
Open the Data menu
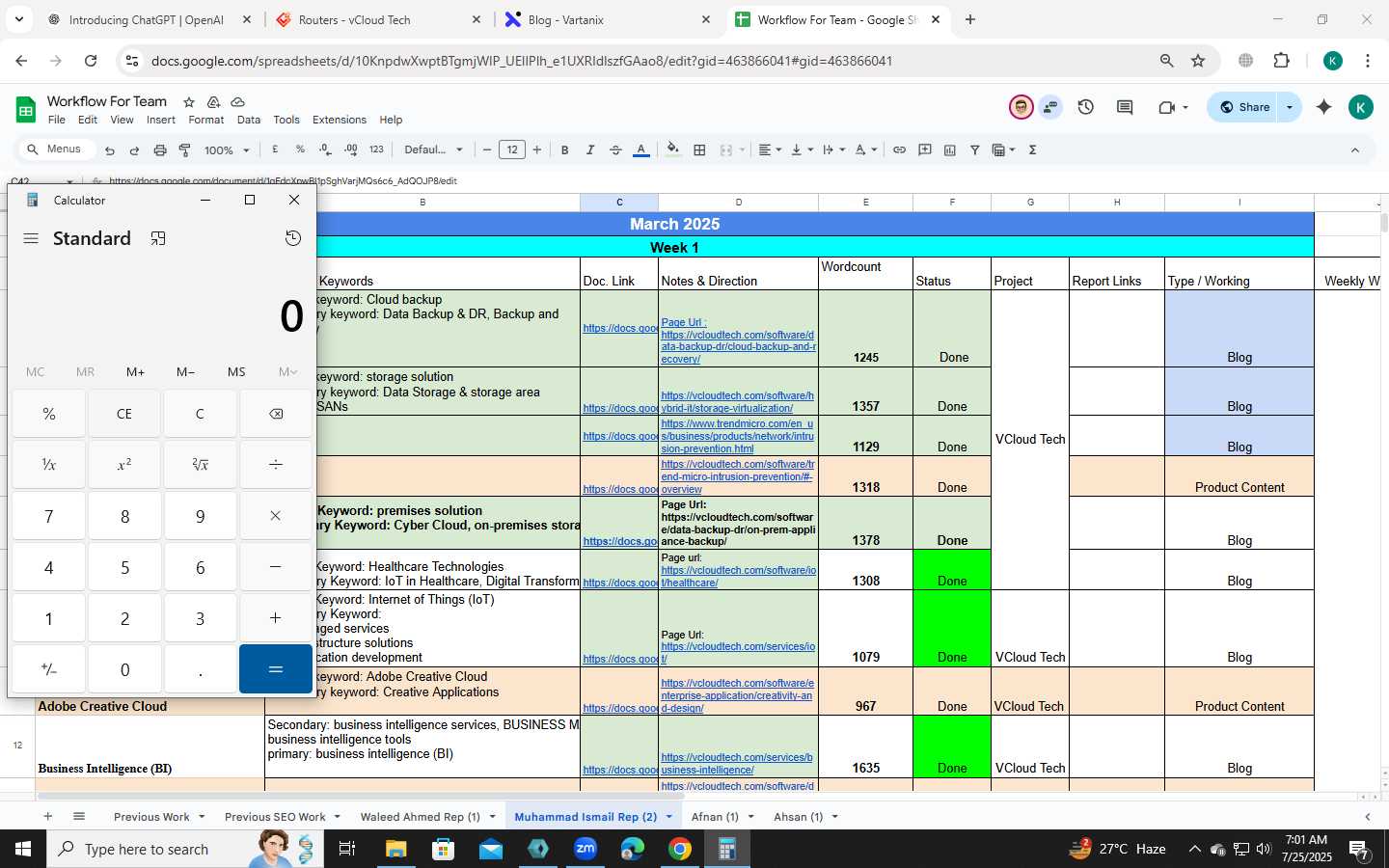point(249,120)
